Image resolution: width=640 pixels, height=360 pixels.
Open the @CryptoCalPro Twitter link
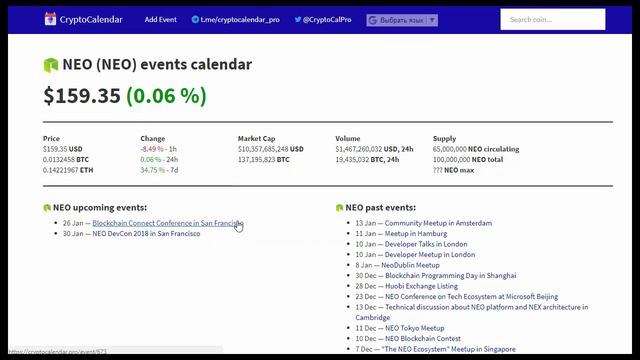click(327, 20)
